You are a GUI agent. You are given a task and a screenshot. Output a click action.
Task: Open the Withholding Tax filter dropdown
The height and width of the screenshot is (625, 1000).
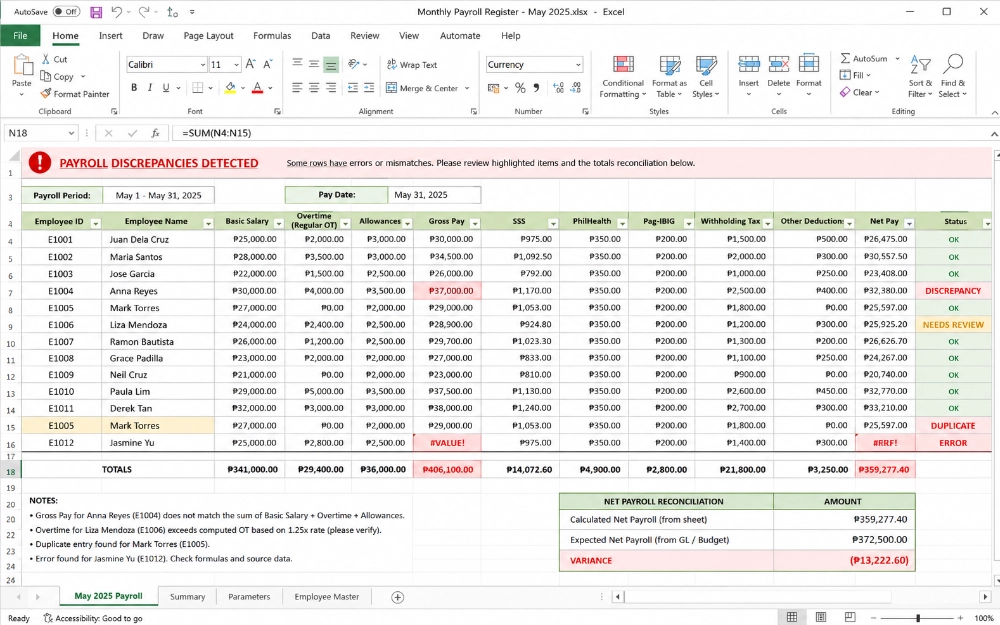[x=768, y=223]
